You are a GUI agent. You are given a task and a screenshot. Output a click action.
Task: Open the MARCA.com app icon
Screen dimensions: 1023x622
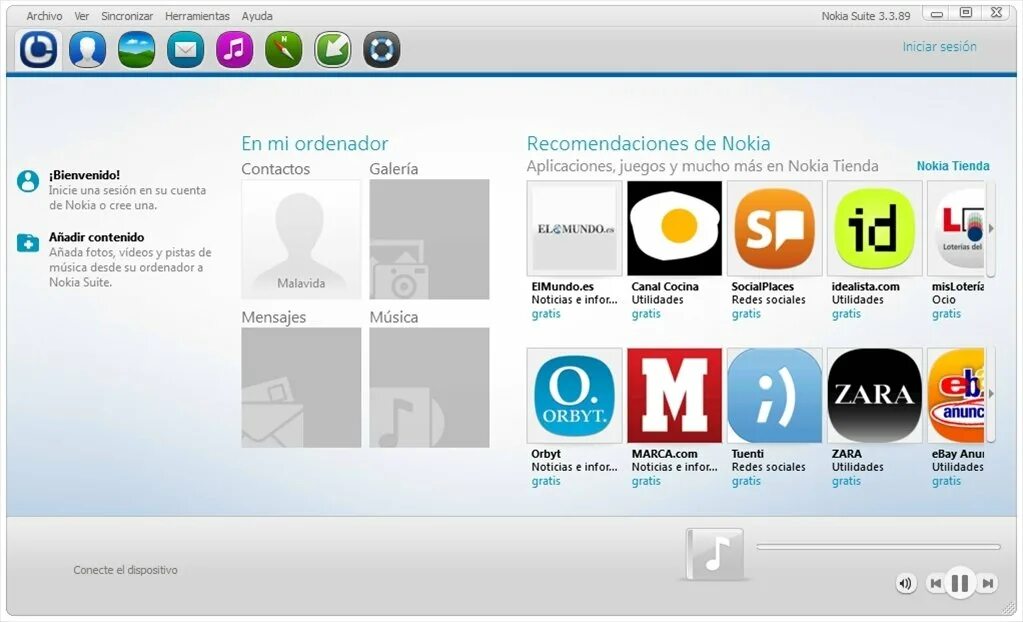coord(675,396)
